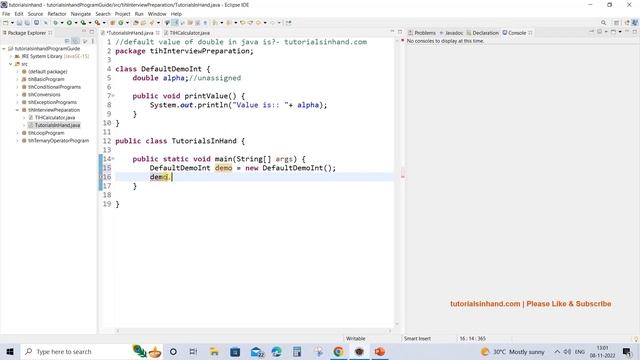The width and height of the screenshot is (640, 360).
Task: Open Chrome from the taskbar
Action: pos(338,352)
